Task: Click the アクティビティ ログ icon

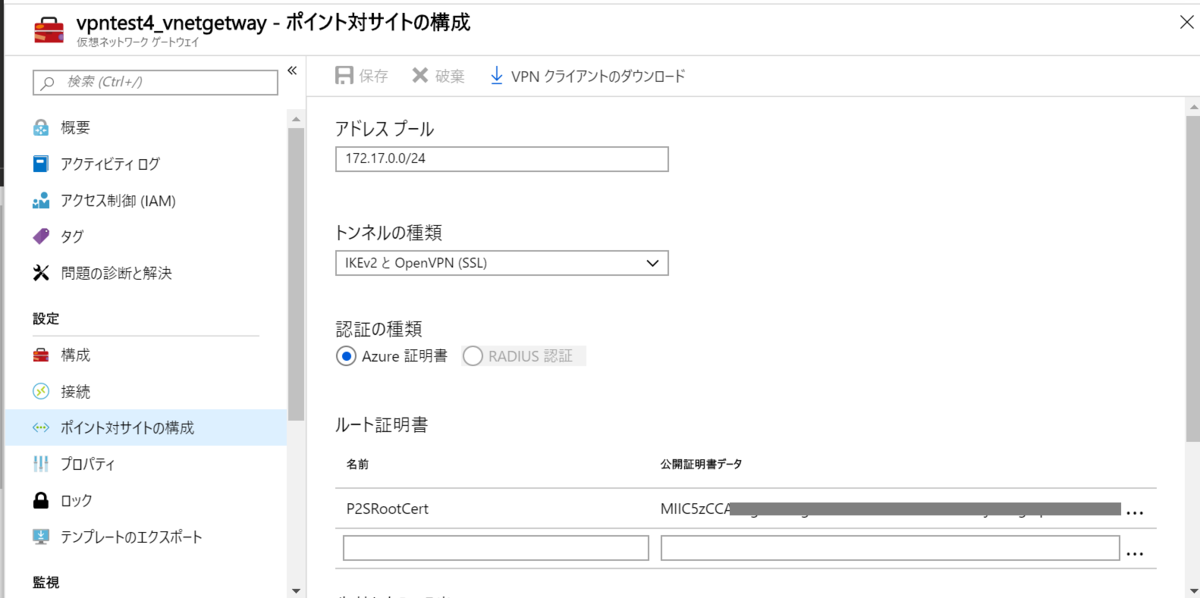Action: click(41, 164)
